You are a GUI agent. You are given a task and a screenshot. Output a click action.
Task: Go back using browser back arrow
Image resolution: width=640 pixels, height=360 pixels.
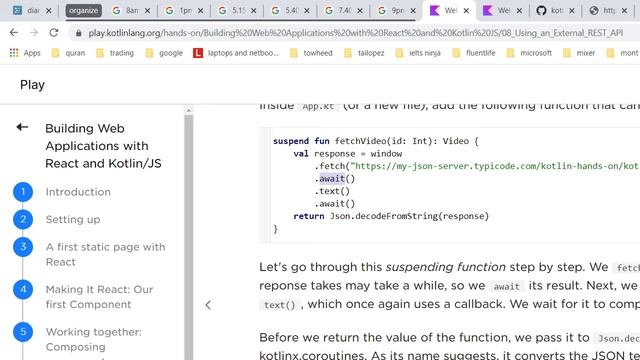click(14, 33)
